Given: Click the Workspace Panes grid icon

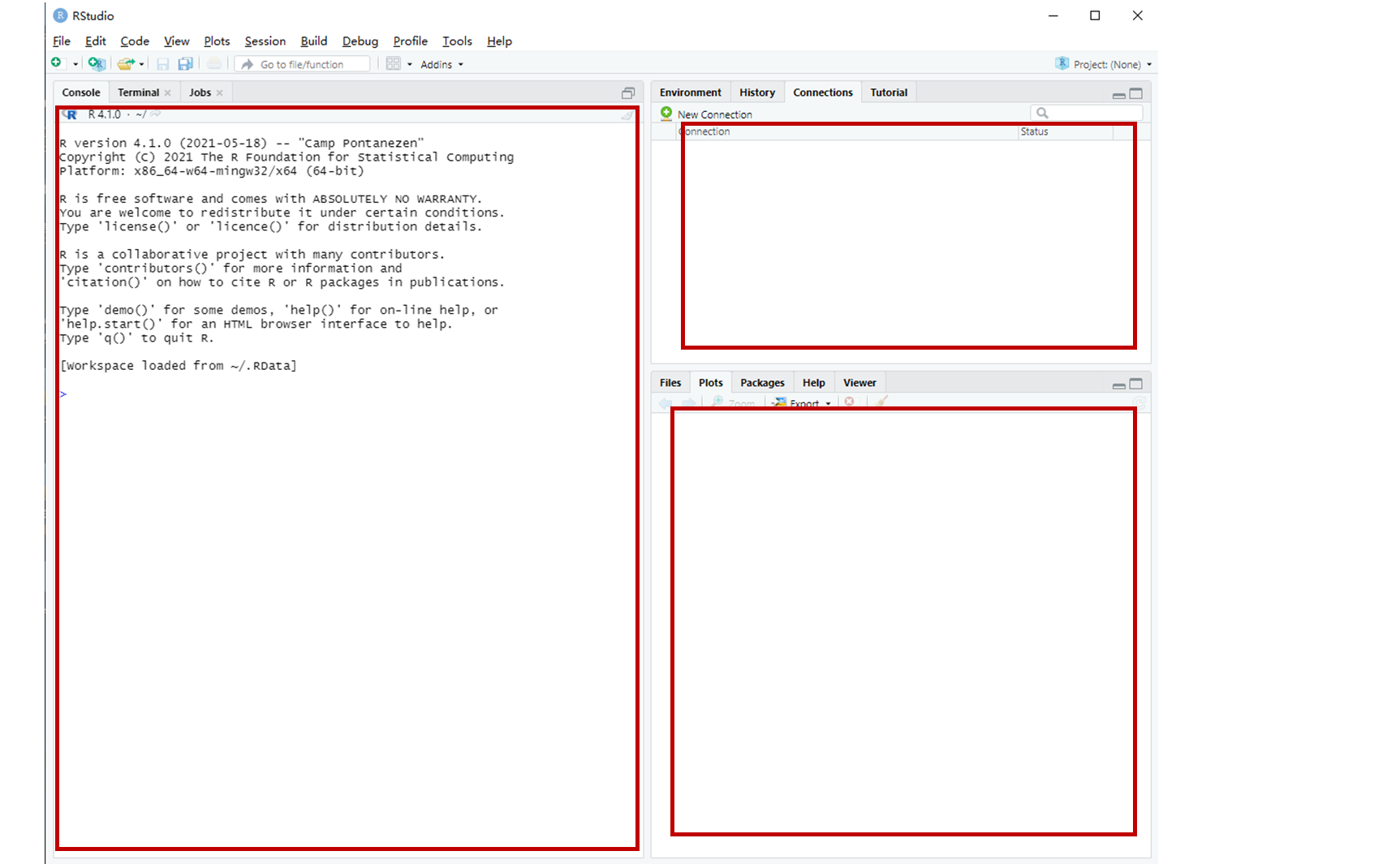Looking at the screenshot, I should 394,64.
